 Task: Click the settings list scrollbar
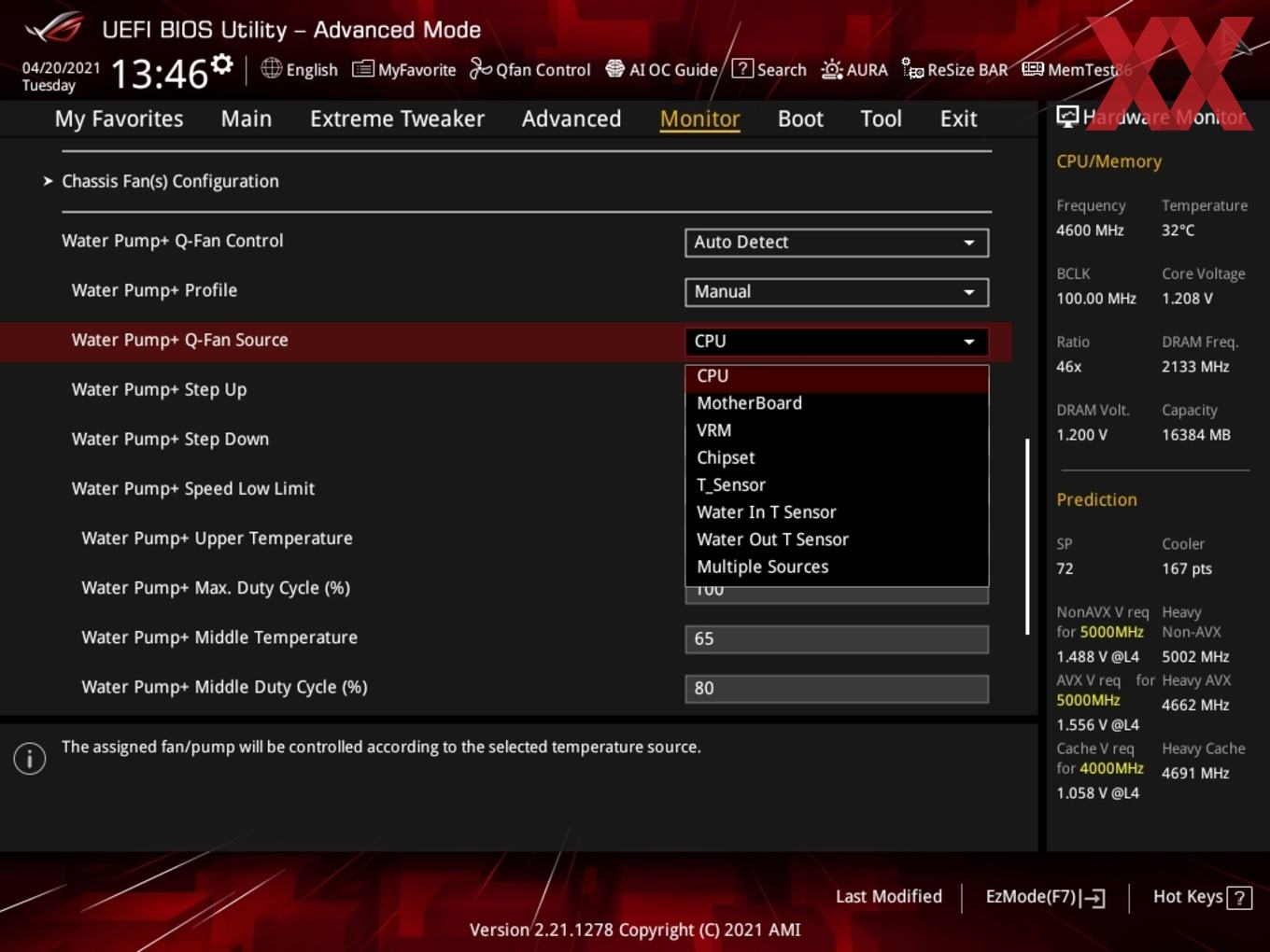1027,537
